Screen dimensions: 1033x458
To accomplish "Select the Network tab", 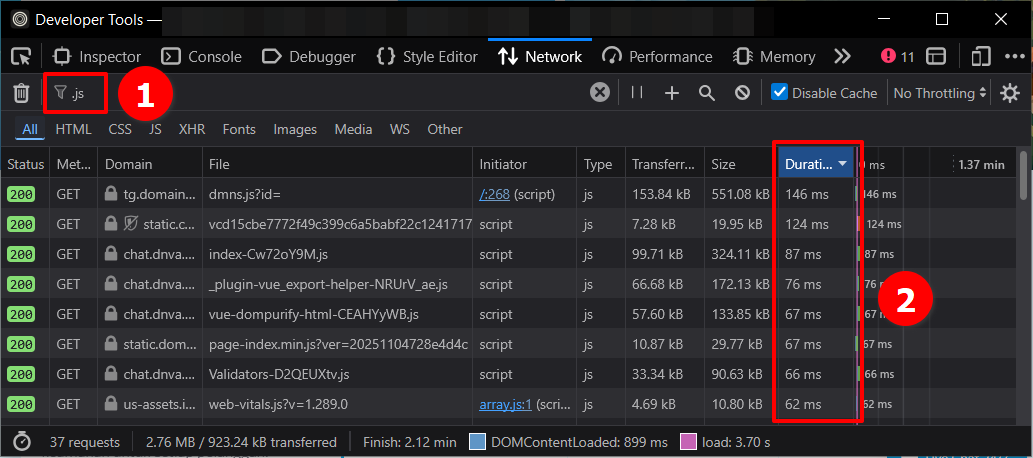I will pyautogui.click(x=540, y=57).
